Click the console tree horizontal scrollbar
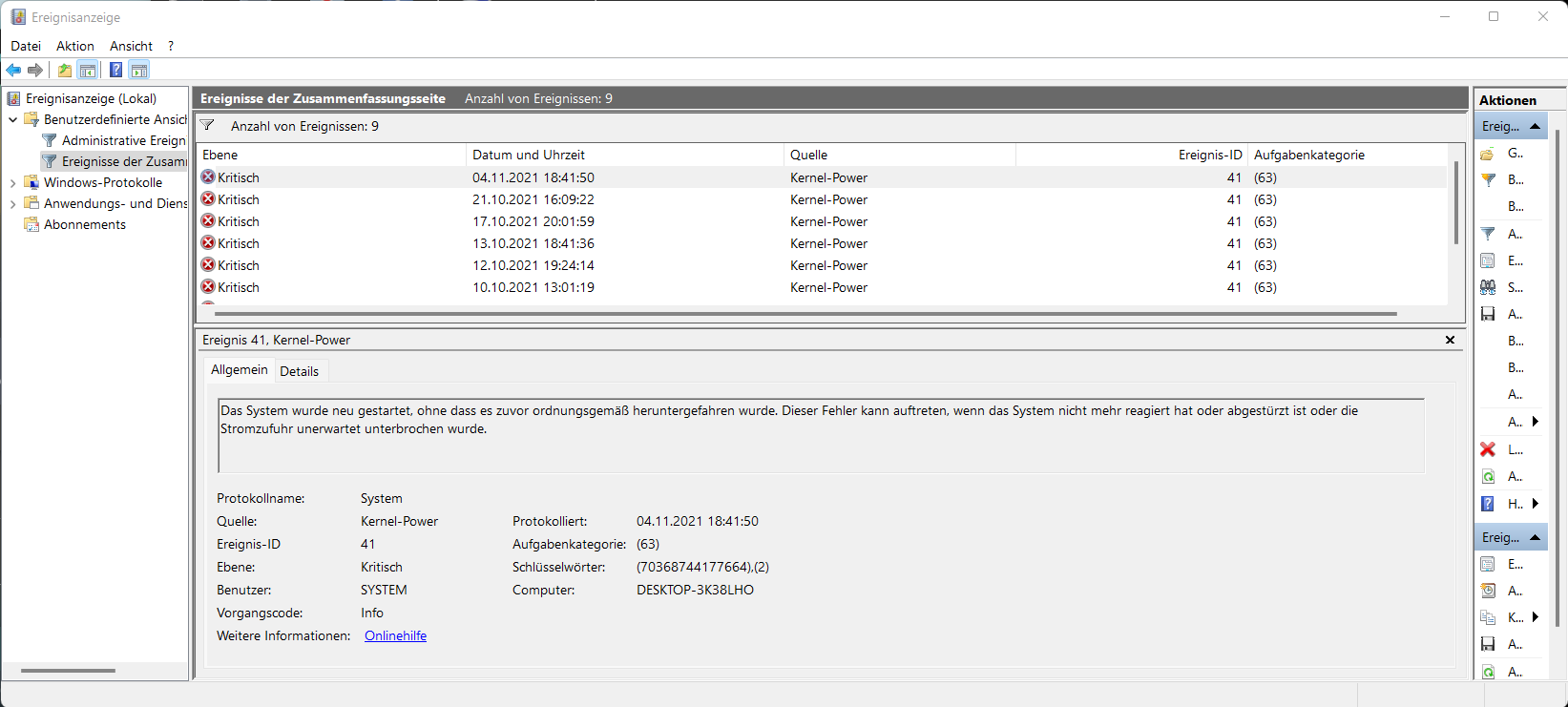This screenshot has height=707, width=1568. [69, 670]
